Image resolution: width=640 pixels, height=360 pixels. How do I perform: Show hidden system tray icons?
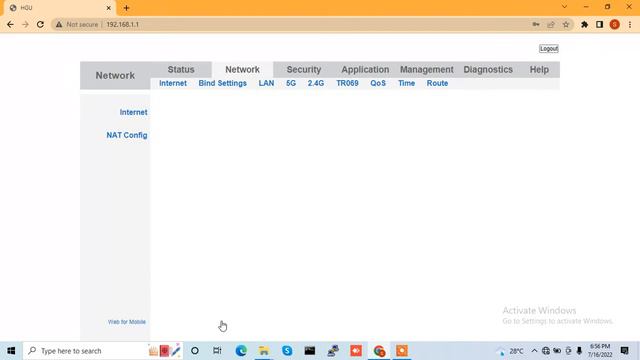point(534,351)
